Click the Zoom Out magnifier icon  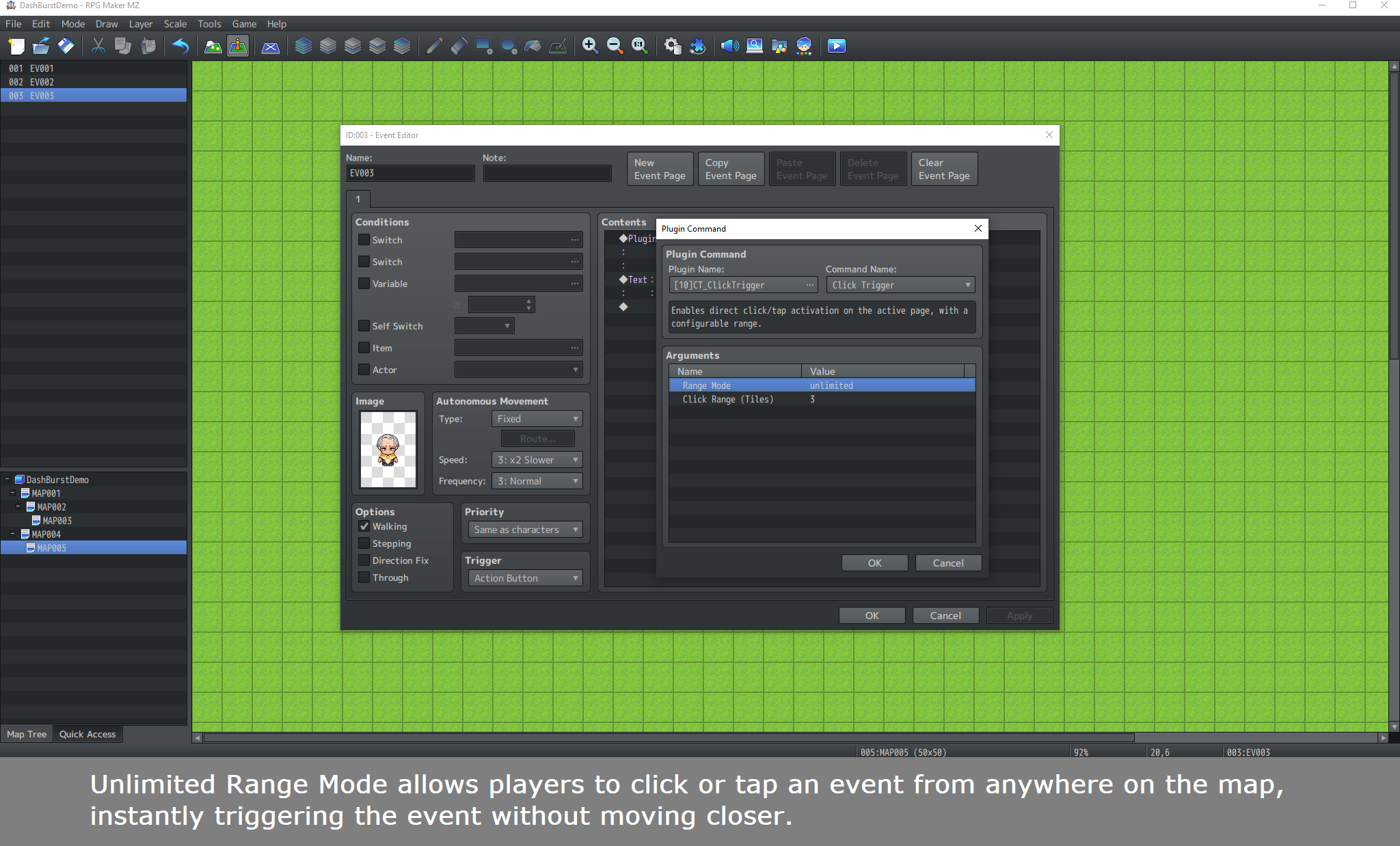(x=615, y=46)
